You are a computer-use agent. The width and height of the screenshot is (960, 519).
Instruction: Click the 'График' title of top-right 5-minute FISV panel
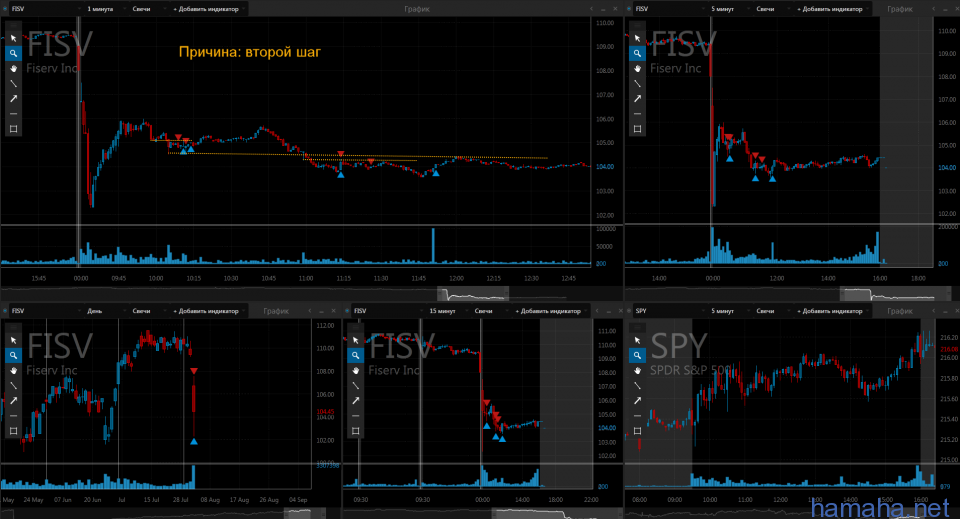pos(900,9)
